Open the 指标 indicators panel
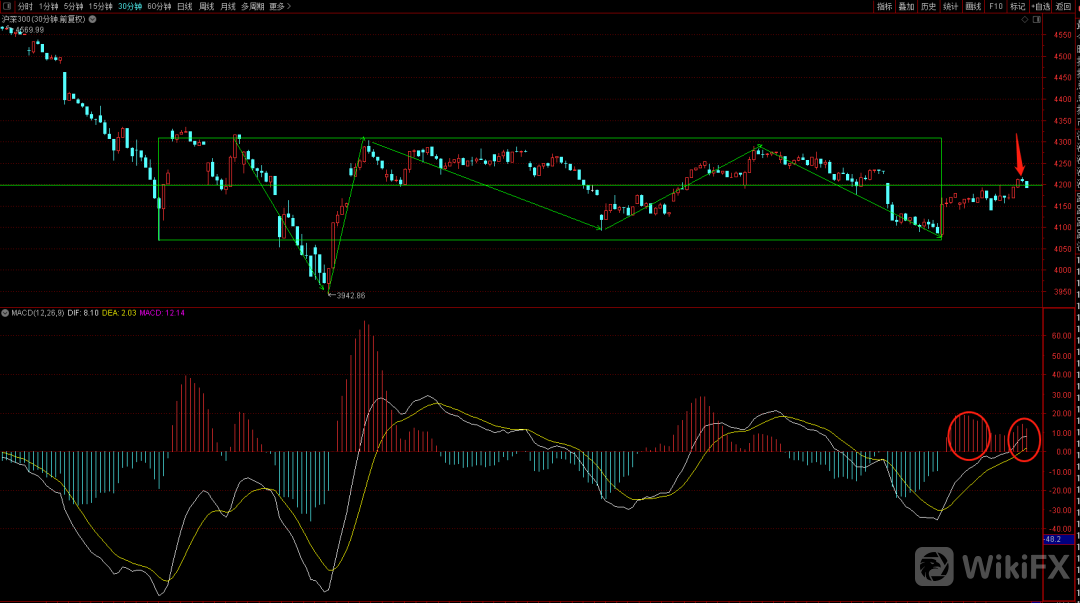This screenshot has height=603, width=1080. pyautogui.click(x=884, y=6)
